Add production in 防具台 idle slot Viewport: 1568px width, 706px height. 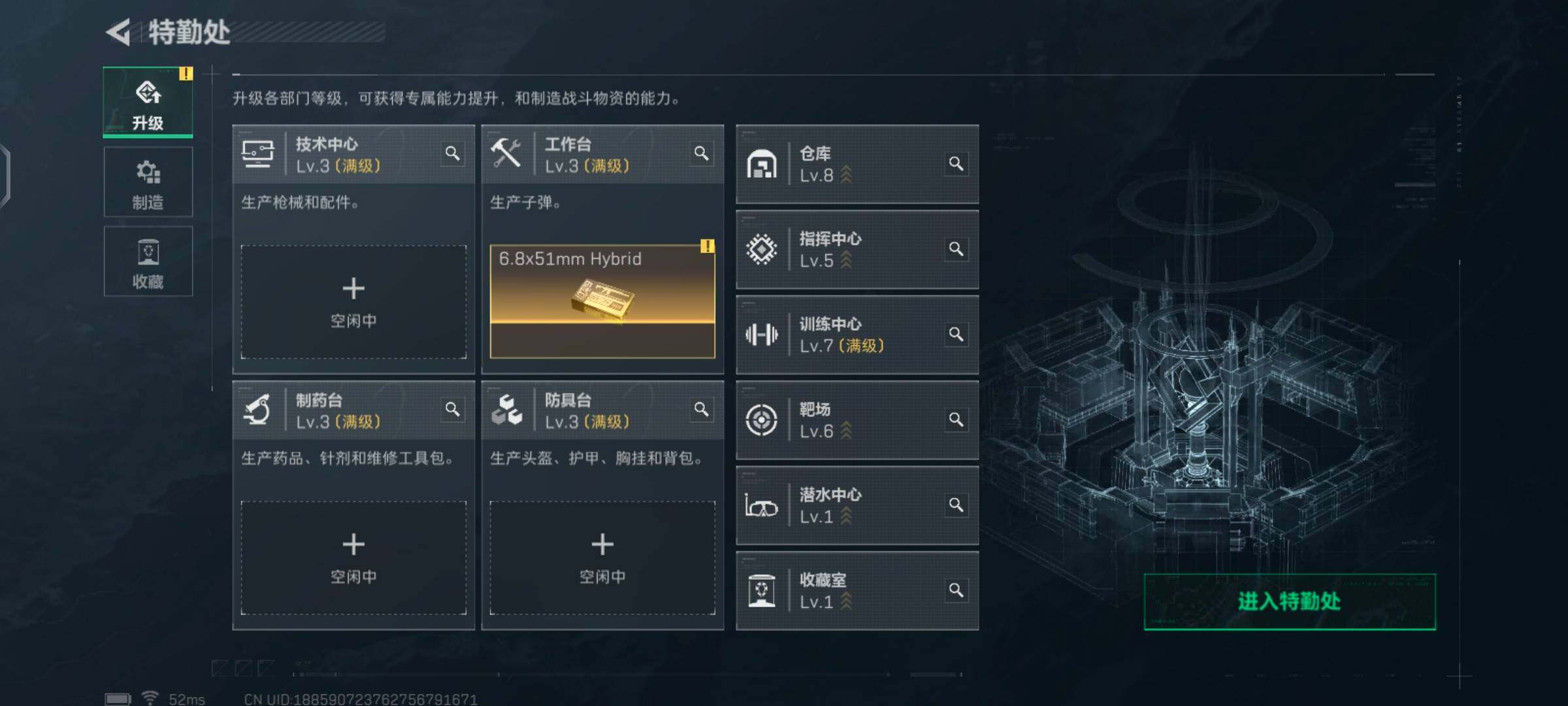click(602, 558)
